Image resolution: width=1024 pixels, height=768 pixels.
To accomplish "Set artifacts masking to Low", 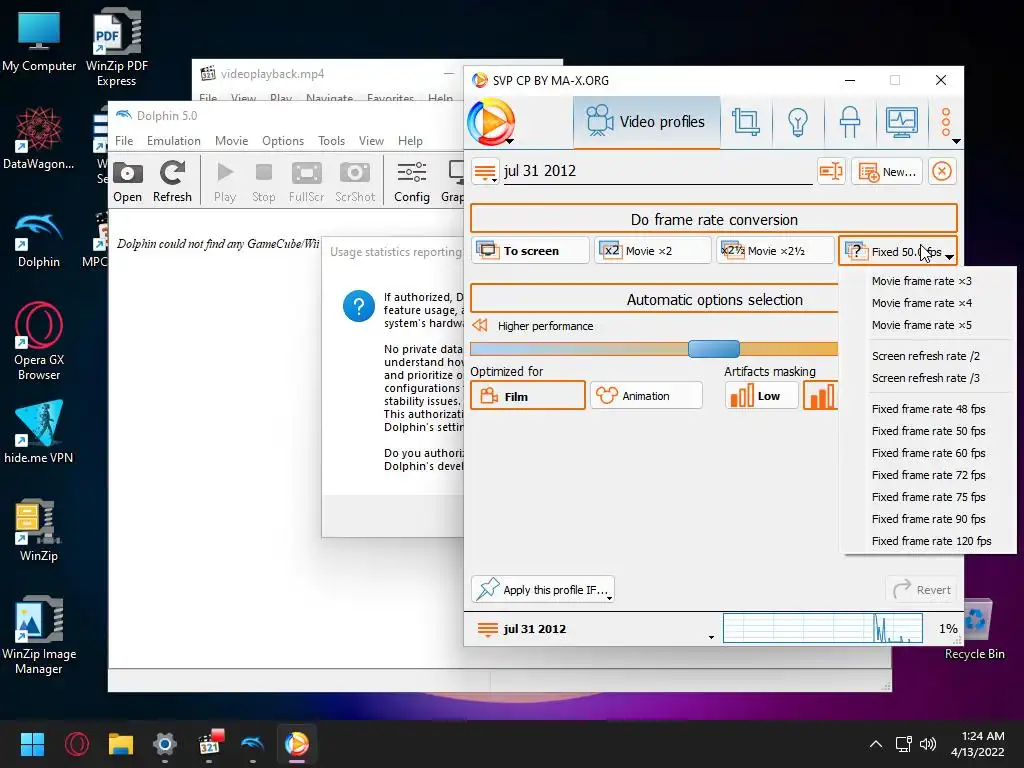I will click(x=761, y=396).
